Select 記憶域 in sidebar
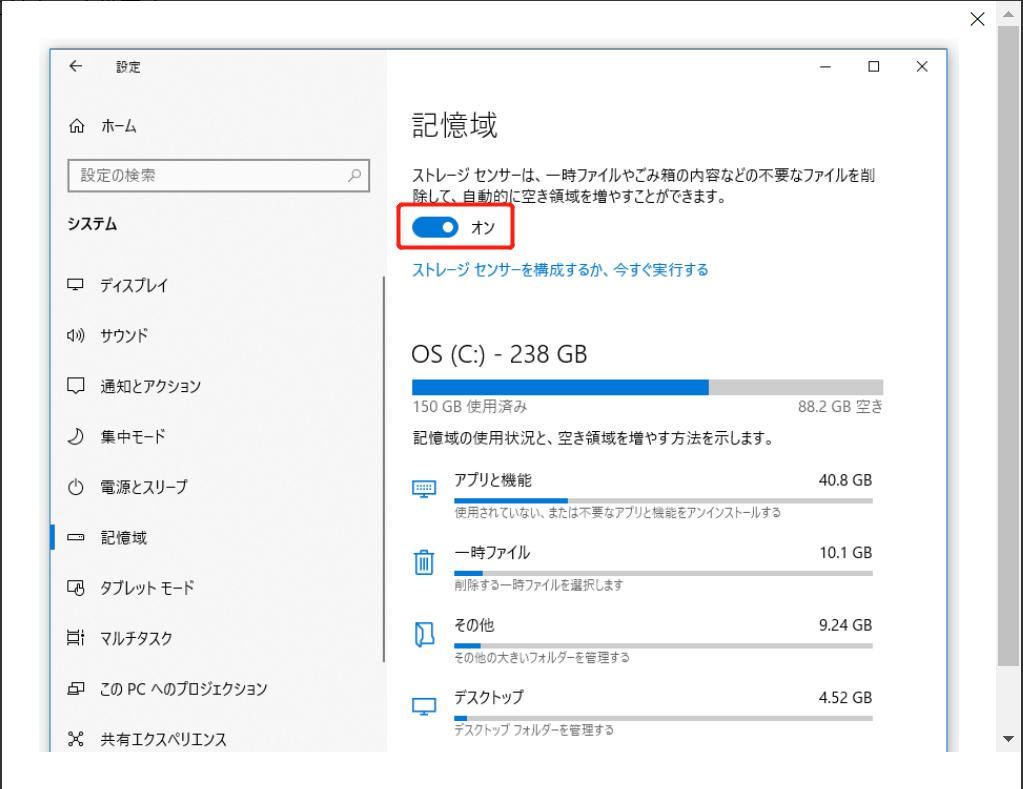 pyautogui.click(x=123, y=537)
